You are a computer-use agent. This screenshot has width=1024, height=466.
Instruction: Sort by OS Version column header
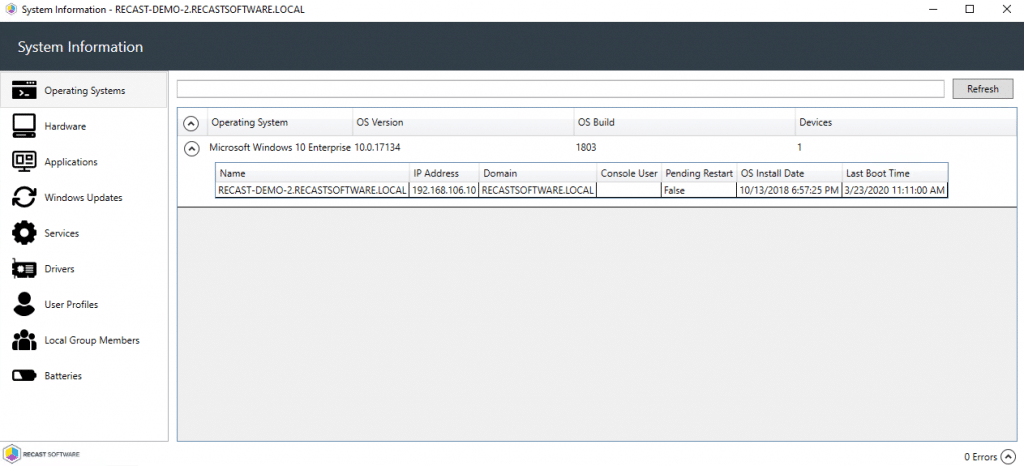(x=462, y=123)
